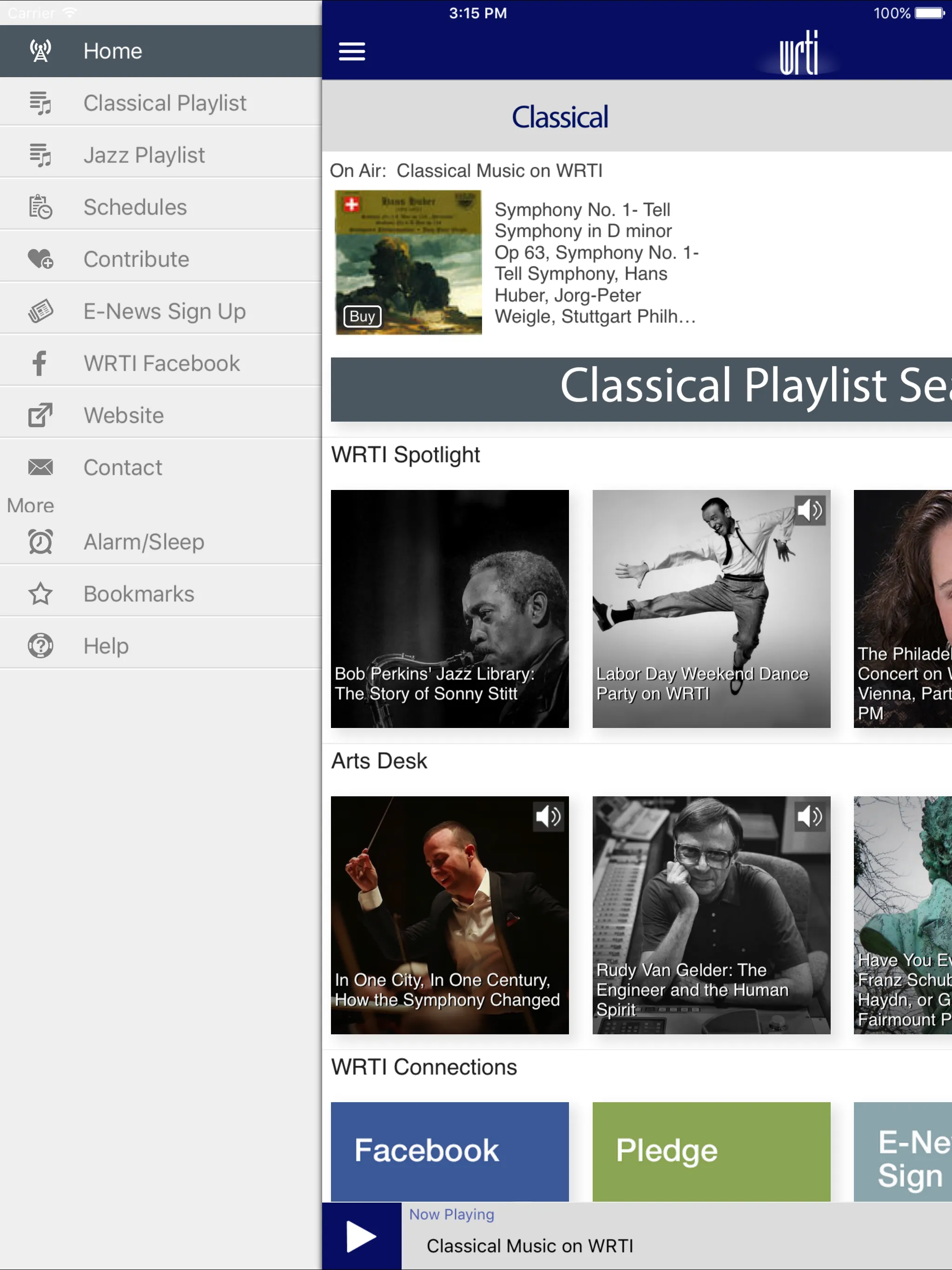Expand the More section in the sidebar
The image size is (952, 1270).
click(30, 505)
